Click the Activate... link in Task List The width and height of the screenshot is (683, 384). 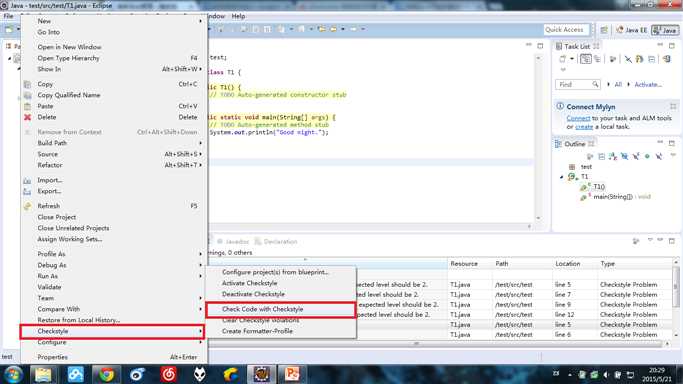click(648, 84)
